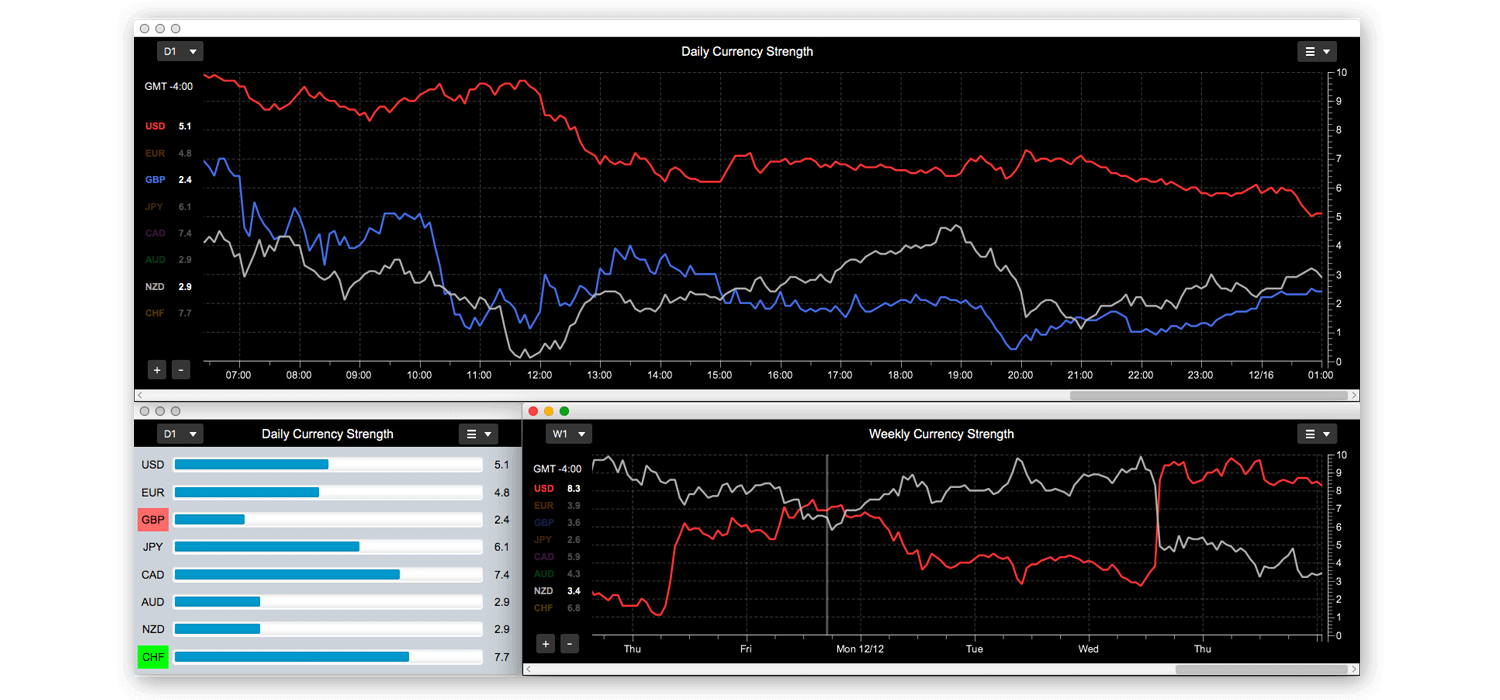The width and height of the screenshot is (1500, 700).
Task: Click the minus zoom icon on the weekly chart
Action: point(569,643)
